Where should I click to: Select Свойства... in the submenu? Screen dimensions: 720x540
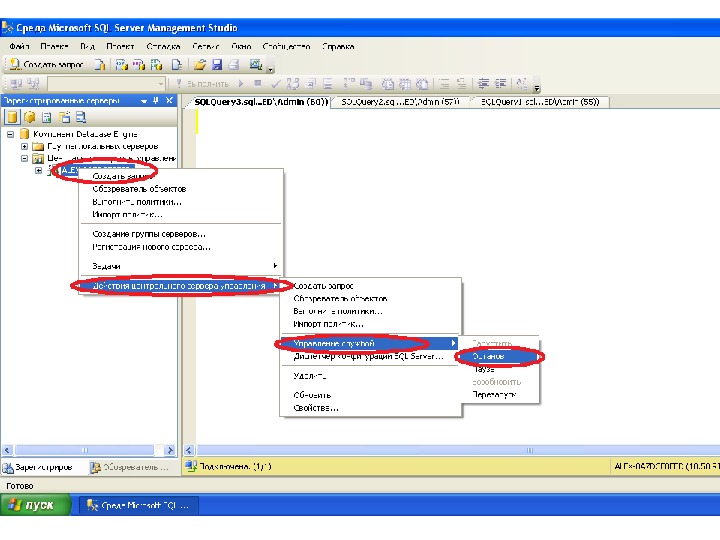click(370, 408)
